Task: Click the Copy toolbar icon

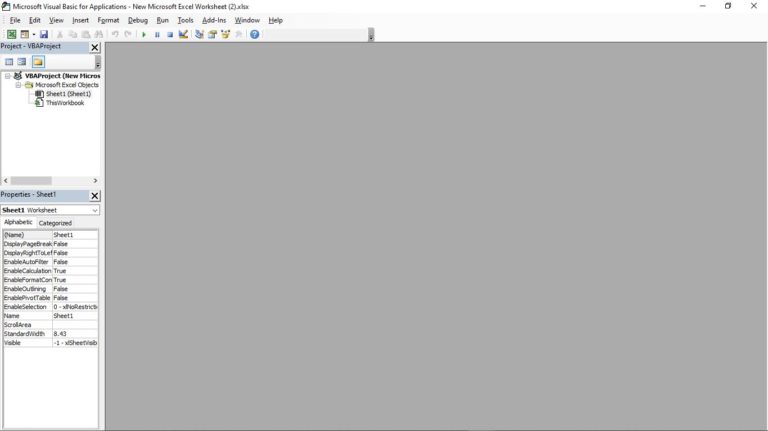Action: (x=72, y=34)
